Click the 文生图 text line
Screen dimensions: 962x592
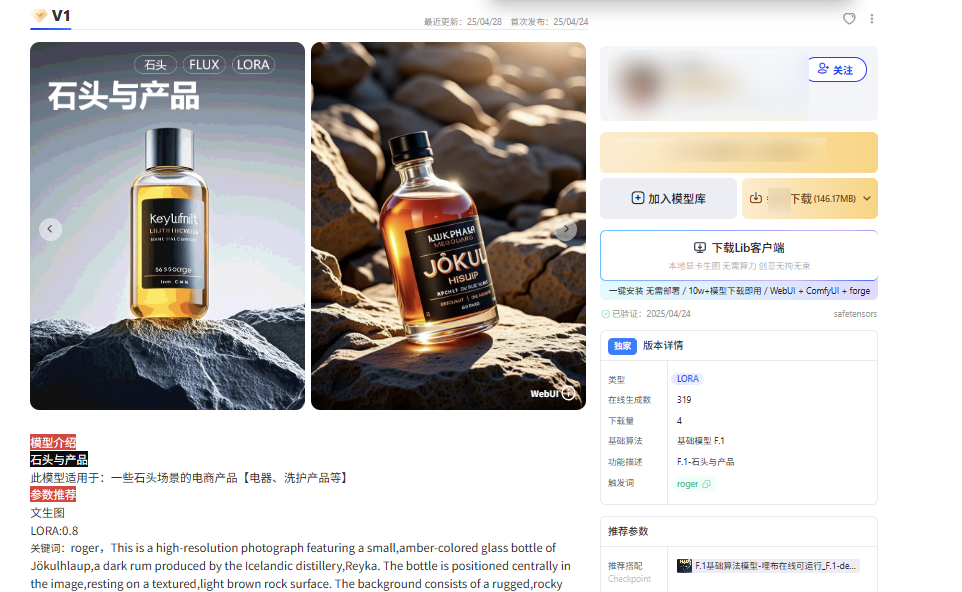[x=48, y=513]
